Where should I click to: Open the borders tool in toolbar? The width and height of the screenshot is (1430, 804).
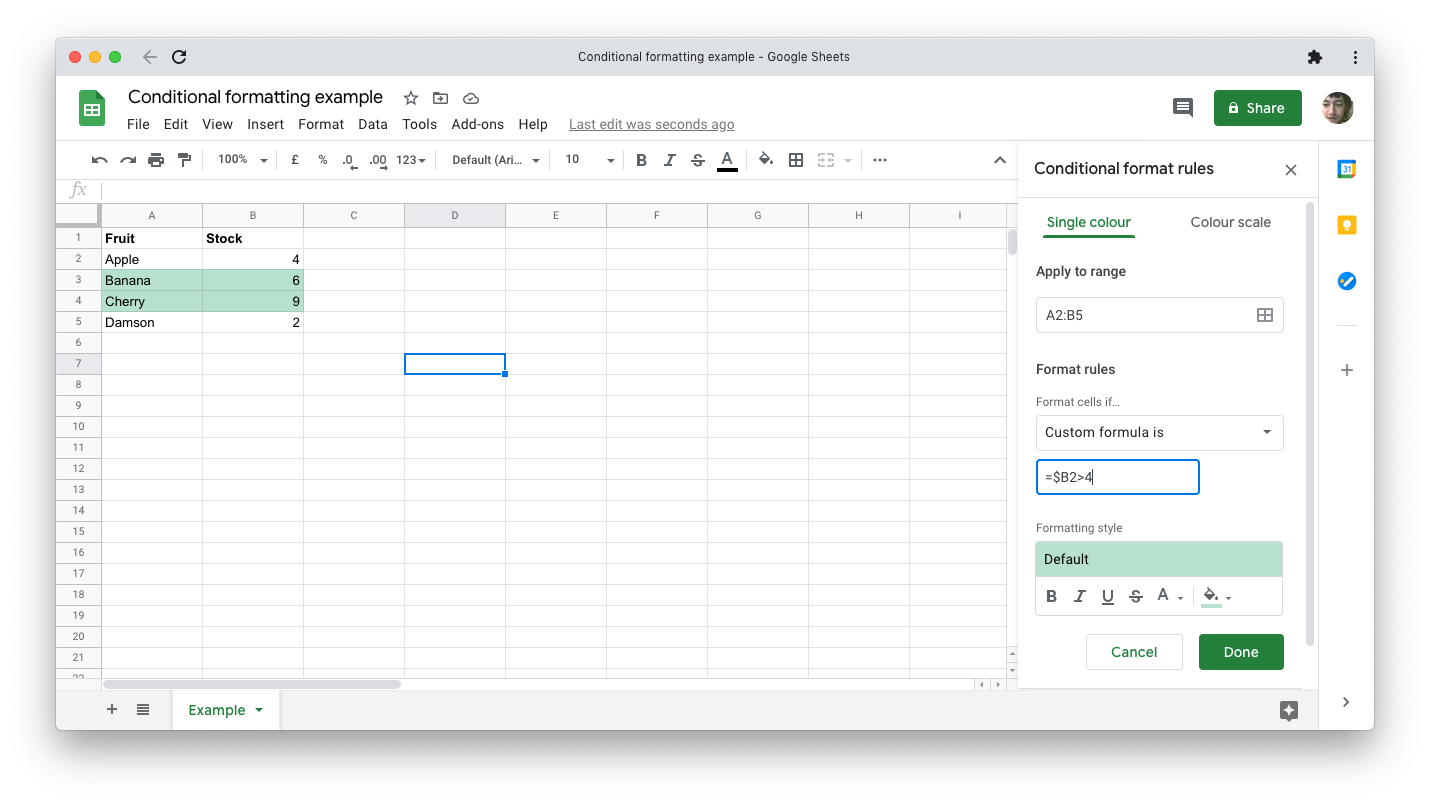[796, 160]
